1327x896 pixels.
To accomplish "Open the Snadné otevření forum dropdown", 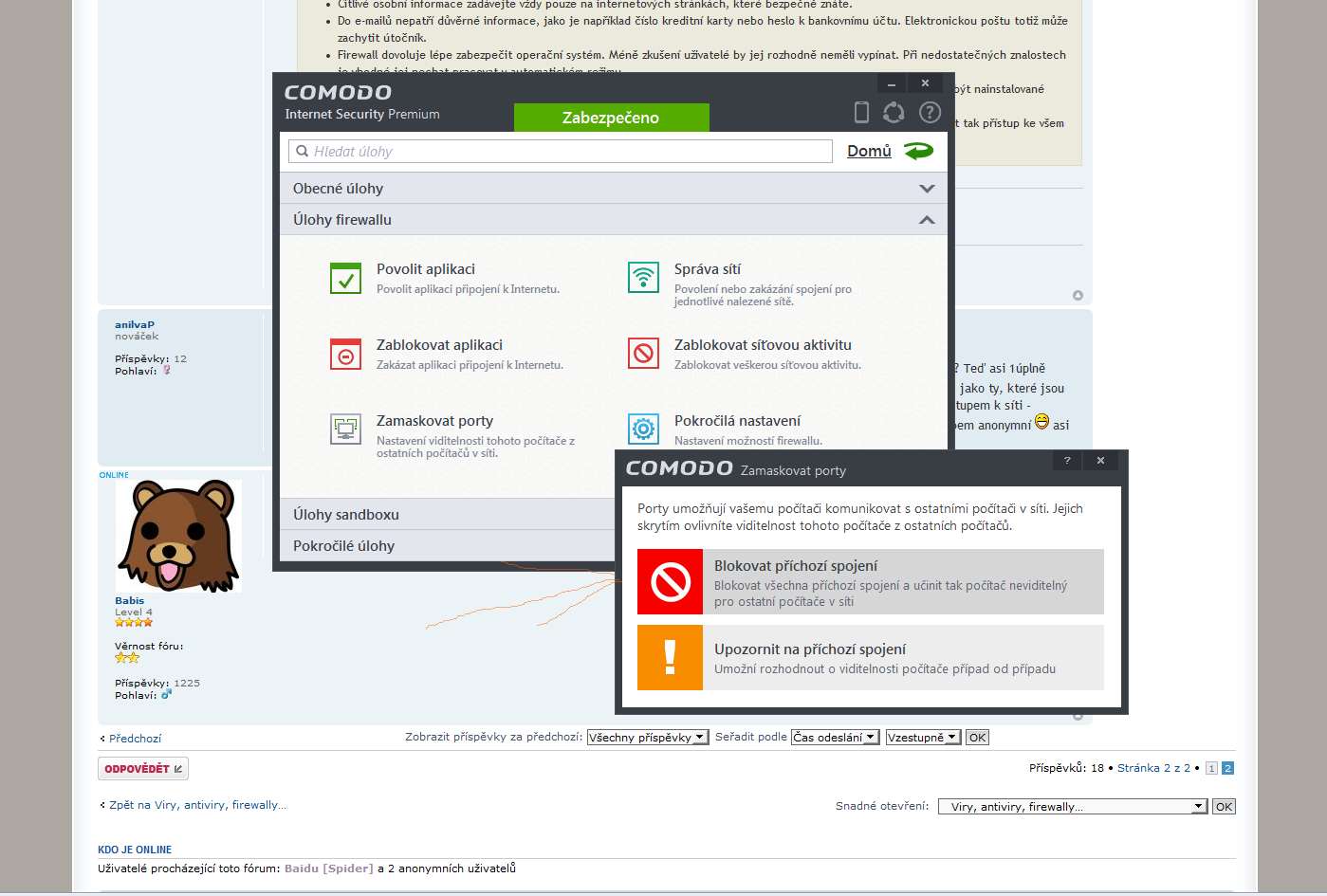I will tap(1072, 807).
